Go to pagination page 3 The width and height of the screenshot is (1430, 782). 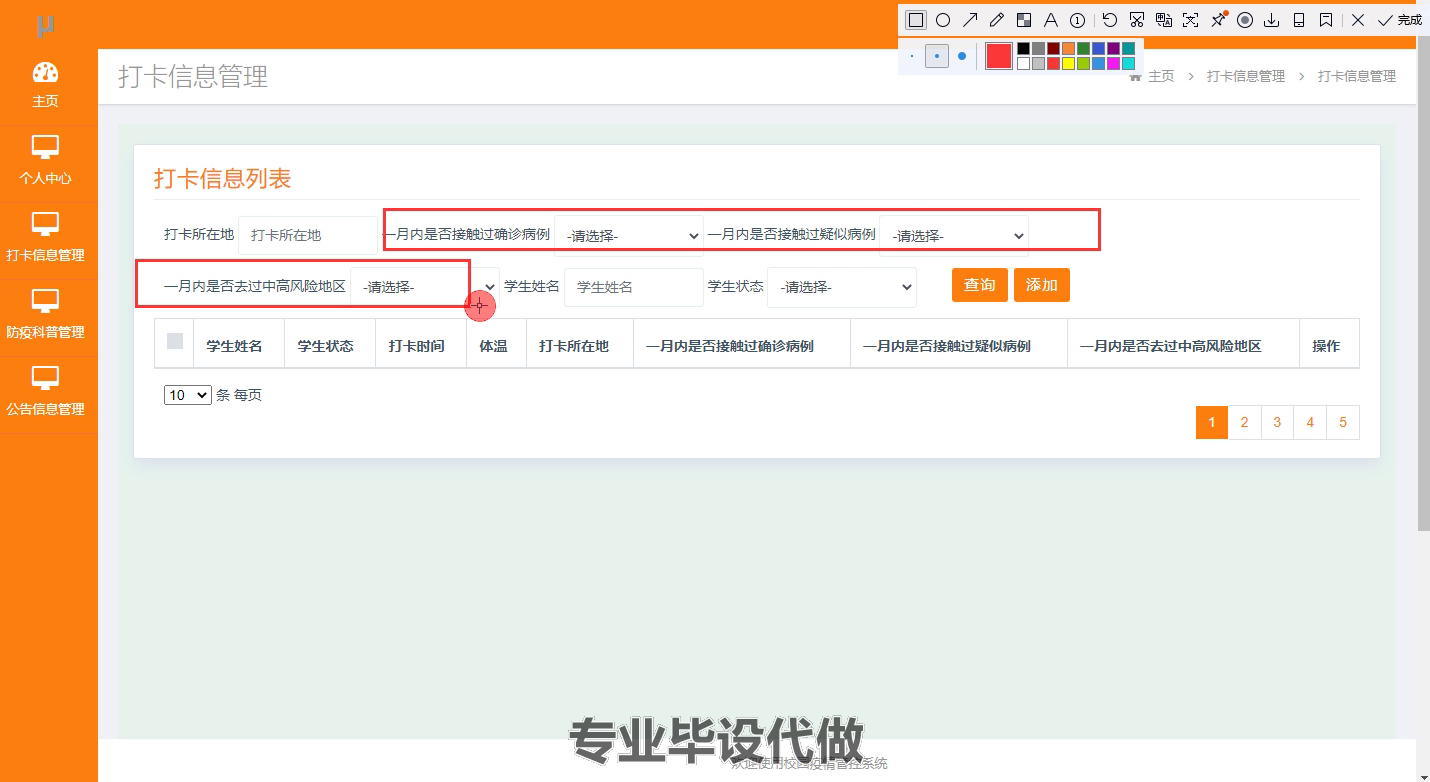(x=1277, y=422)
